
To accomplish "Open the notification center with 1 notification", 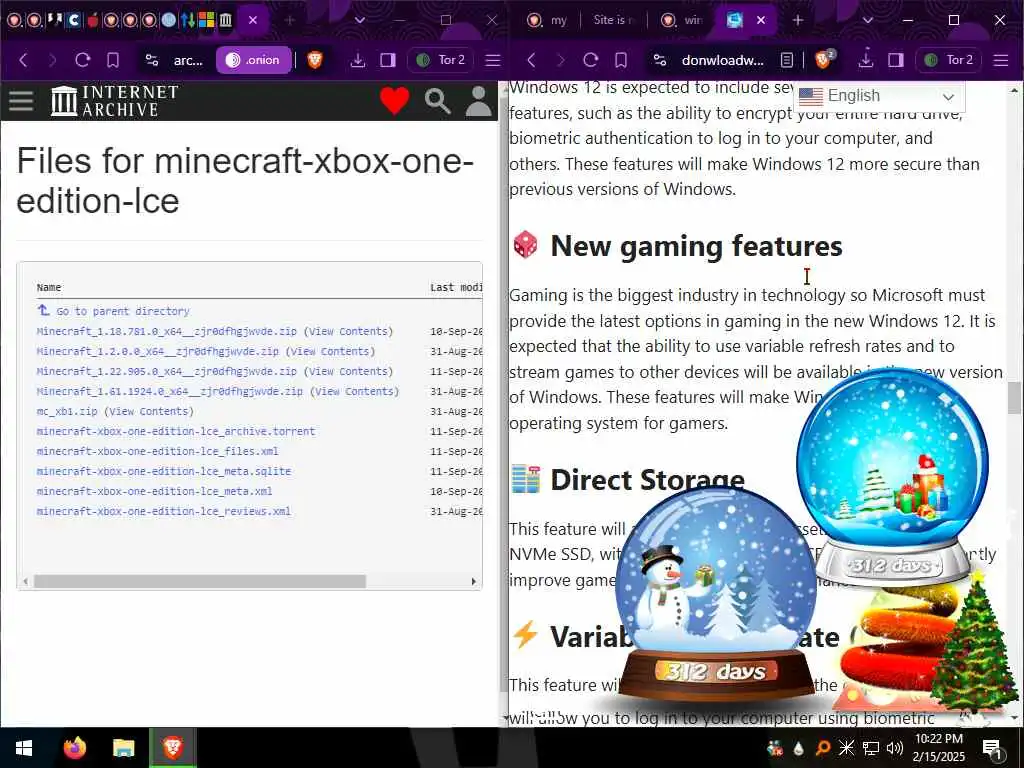I will coord(993,749).
